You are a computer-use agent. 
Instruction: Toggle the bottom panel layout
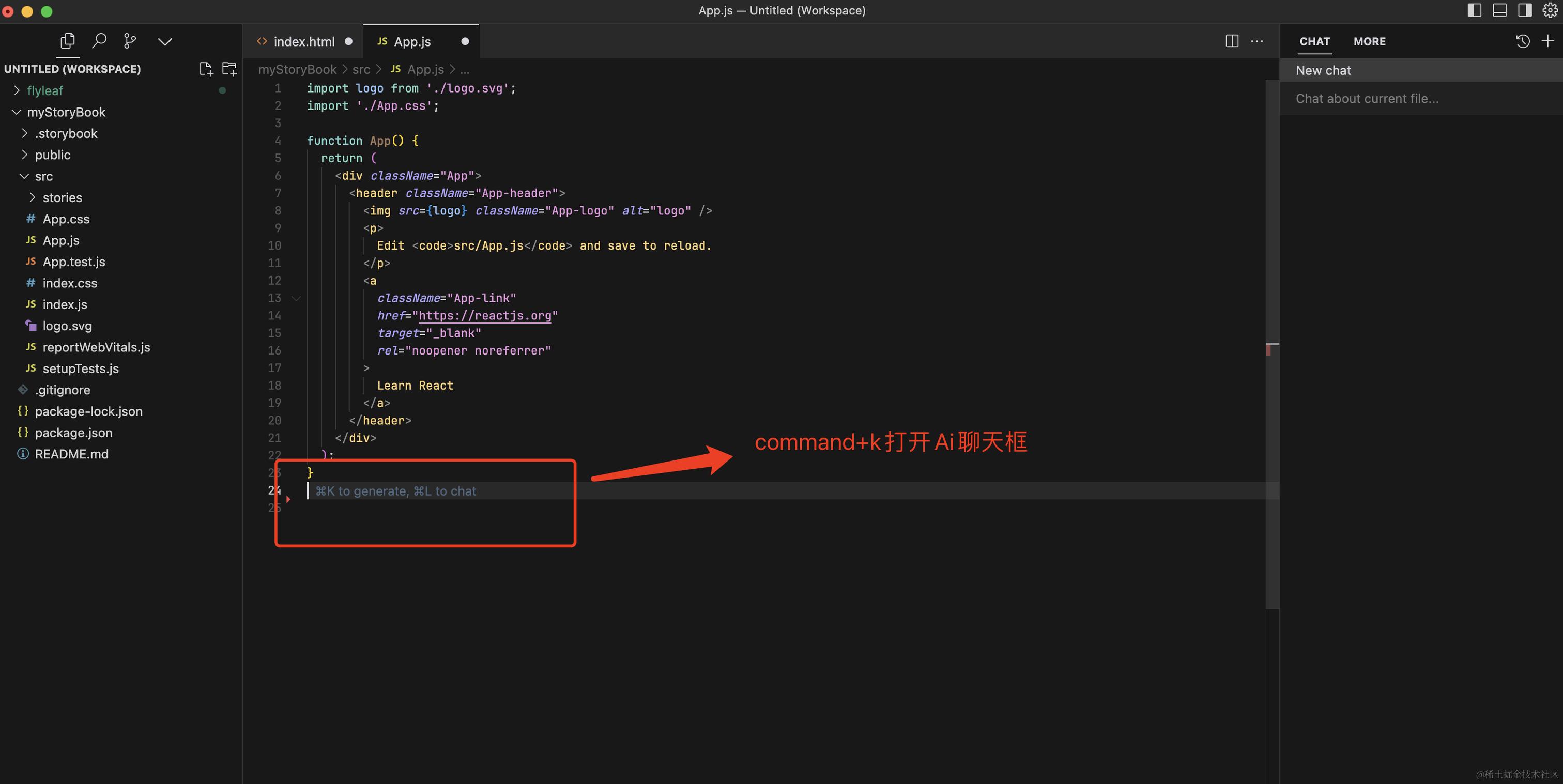1500,10
